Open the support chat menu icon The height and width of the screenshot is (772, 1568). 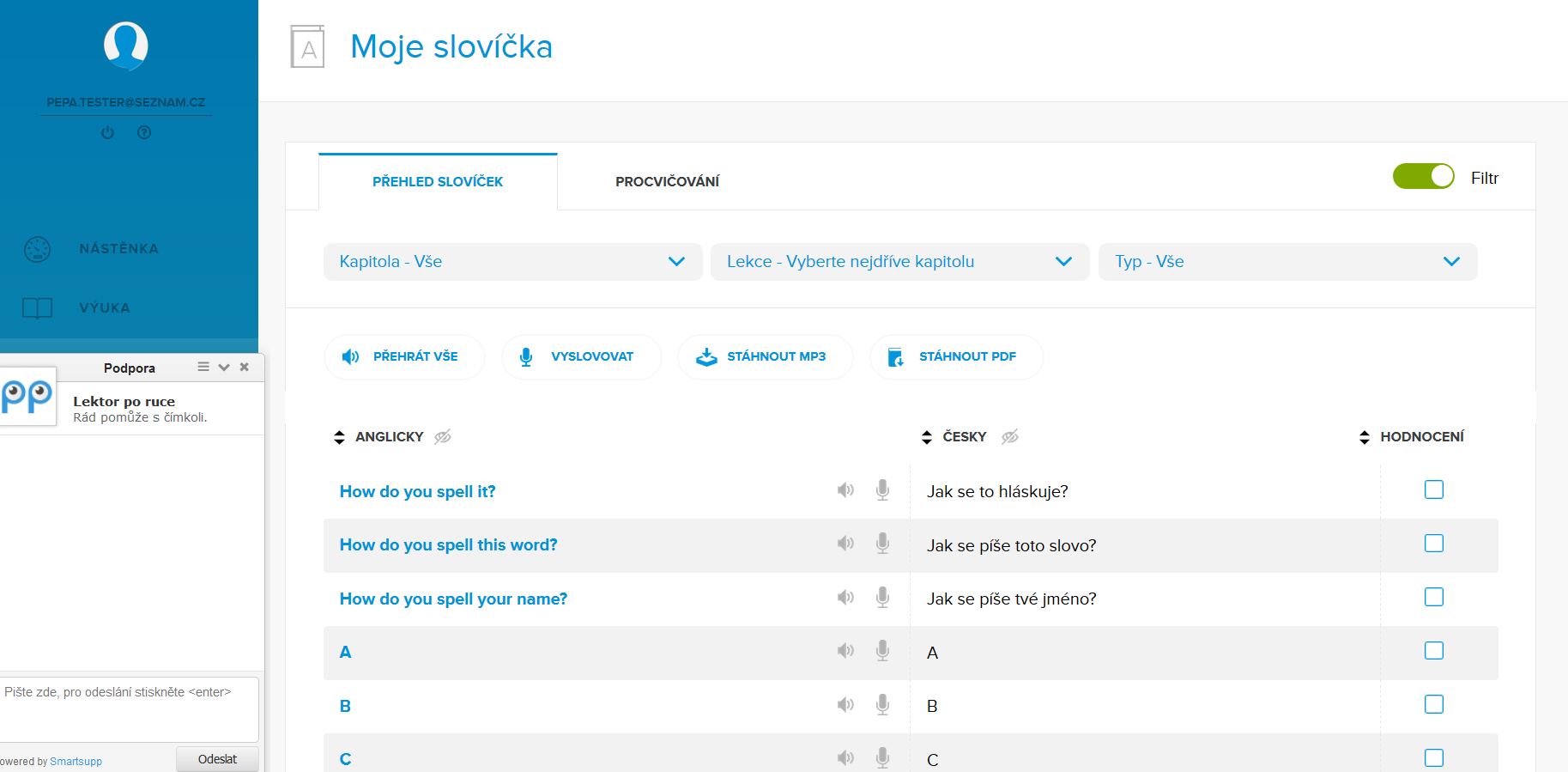203,367
